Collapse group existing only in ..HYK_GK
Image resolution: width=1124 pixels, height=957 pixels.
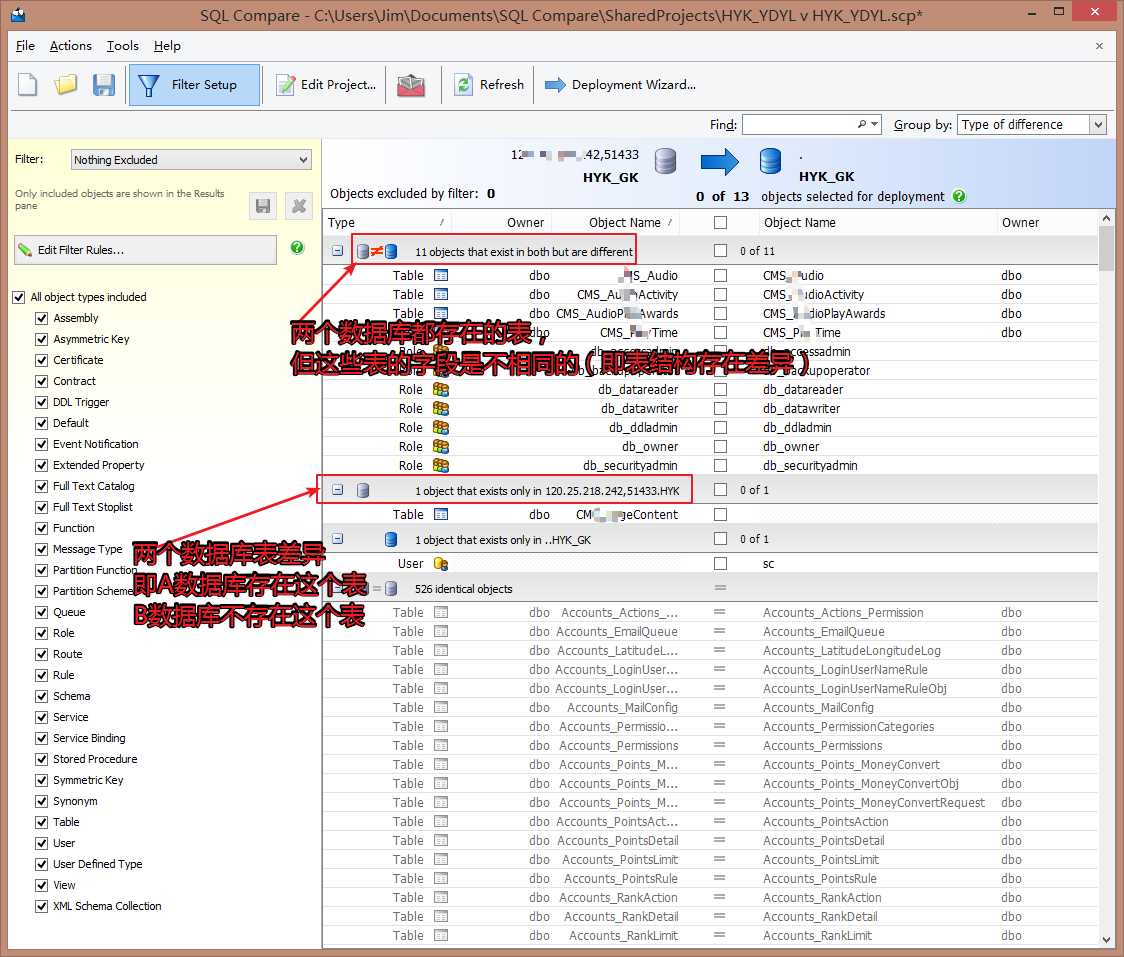(x=337, y=538)
